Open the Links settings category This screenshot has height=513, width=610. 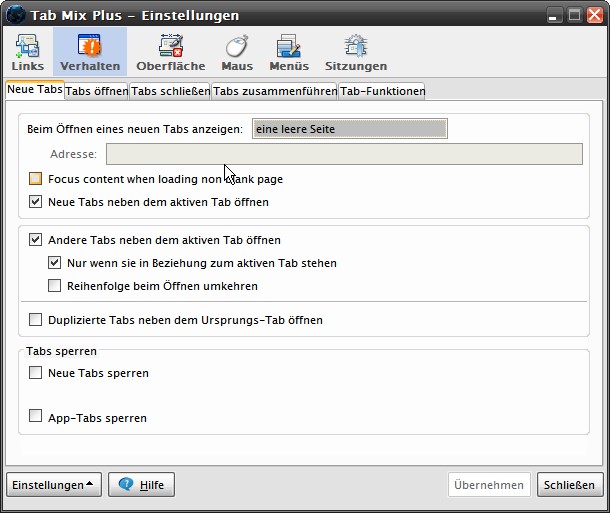click(28, 52)
